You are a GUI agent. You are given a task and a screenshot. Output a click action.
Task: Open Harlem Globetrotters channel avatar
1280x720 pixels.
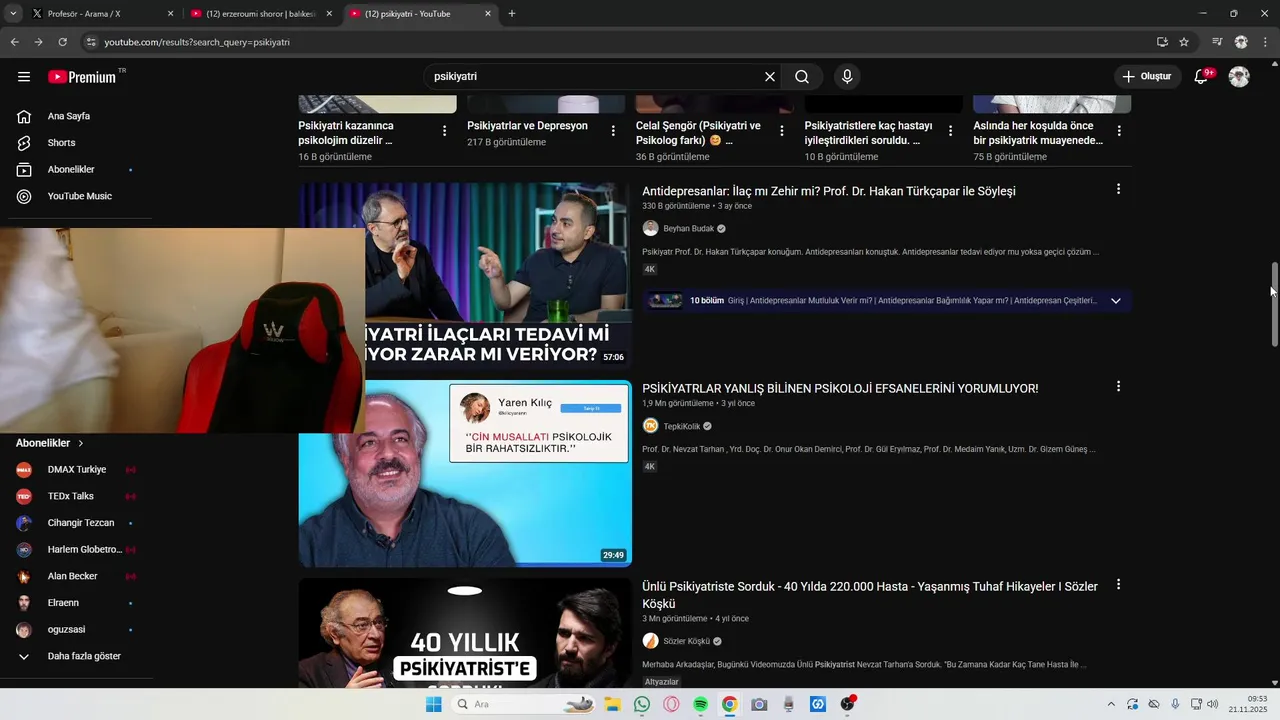pyautogui.click(x=24, y=550)
